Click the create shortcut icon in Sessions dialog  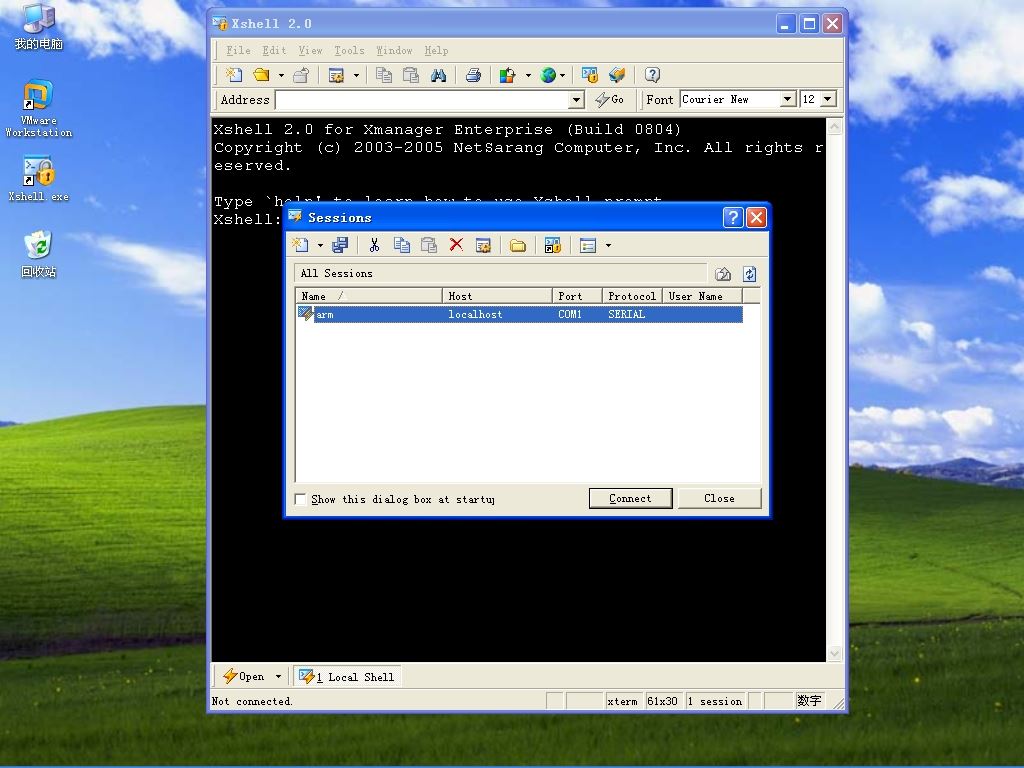click(552, 246)
